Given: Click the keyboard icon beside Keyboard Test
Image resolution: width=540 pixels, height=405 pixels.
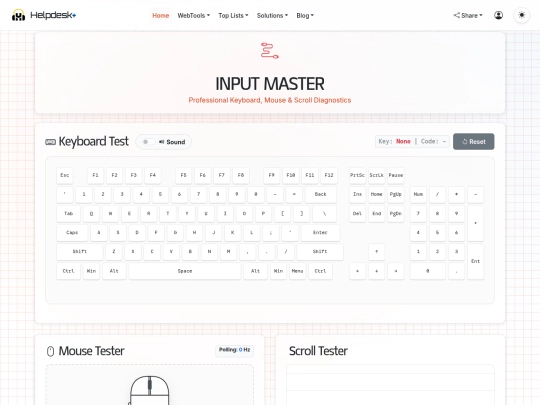Looking at the screenshot, I should (x=51, y=142).
